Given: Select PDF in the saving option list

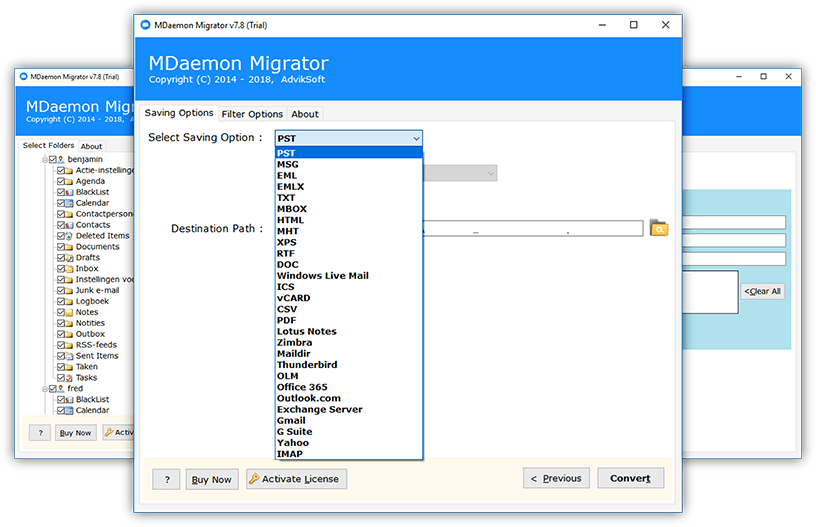Looking at the screenshot, I should click(349, 320).
